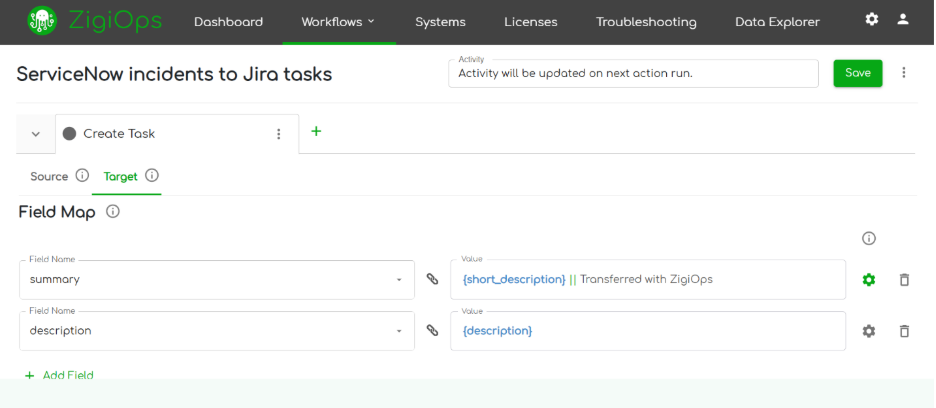This screenshot has width=936, height=408.
Task: Open the Data Explorer page
Action: 777,22
